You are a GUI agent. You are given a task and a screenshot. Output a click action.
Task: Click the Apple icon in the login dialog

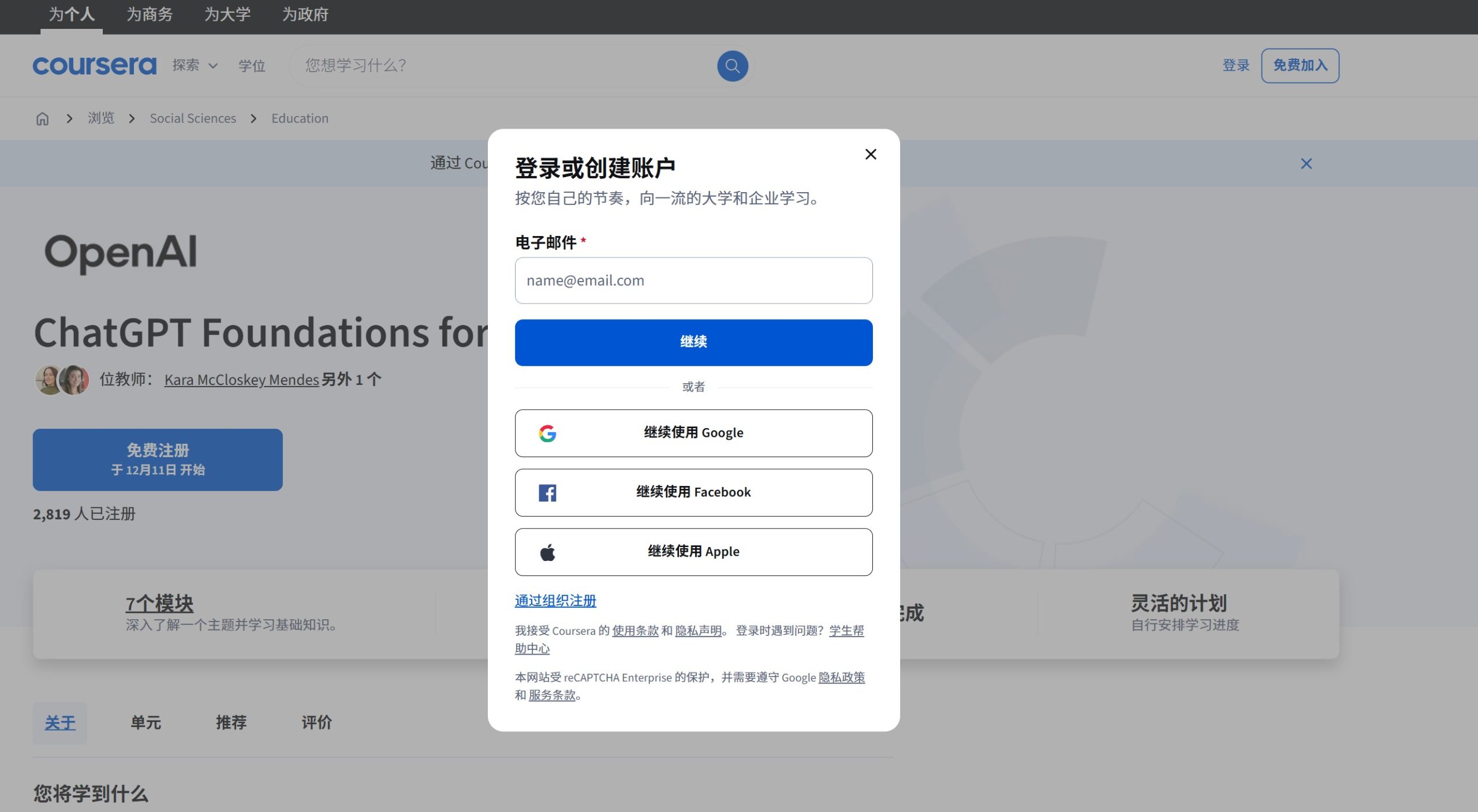point(547,552)
